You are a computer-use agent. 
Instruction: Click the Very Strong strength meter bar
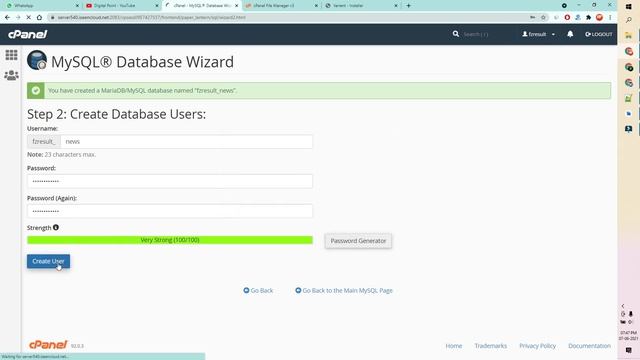[170, 240]
